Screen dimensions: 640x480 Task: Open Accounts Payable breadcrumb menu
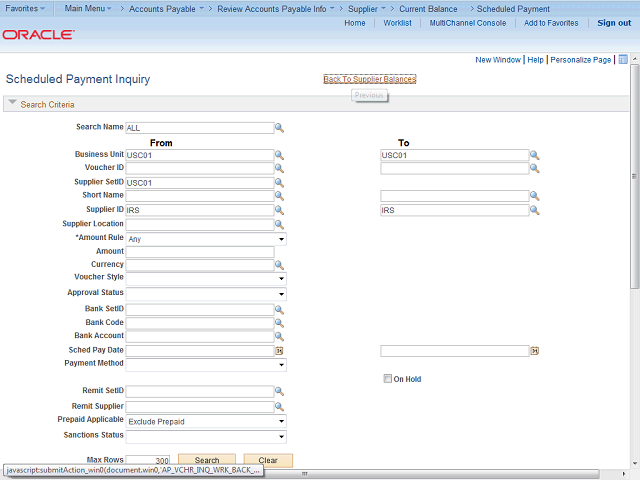[x=166, y=9]
